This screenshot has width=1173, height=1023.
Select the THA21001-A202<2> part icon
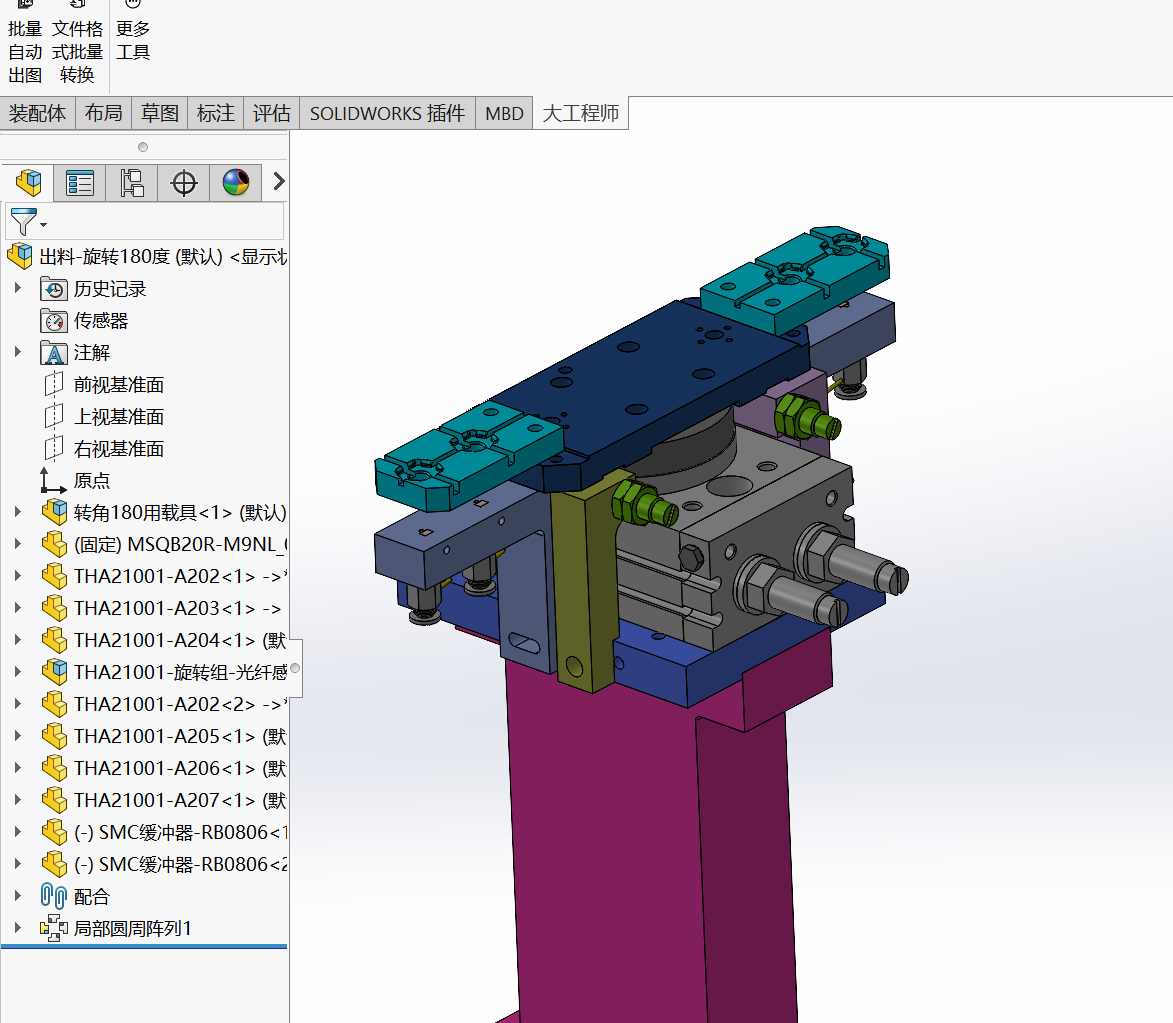click(54, 704)
